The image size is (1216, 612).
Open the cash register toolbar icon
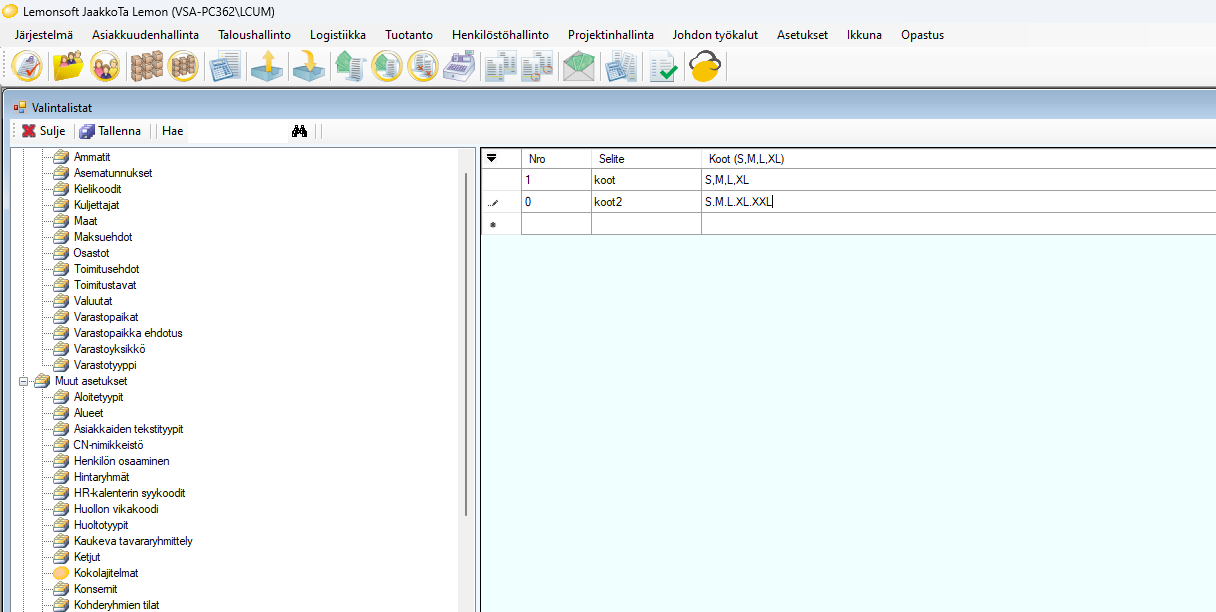pos(460,68)
